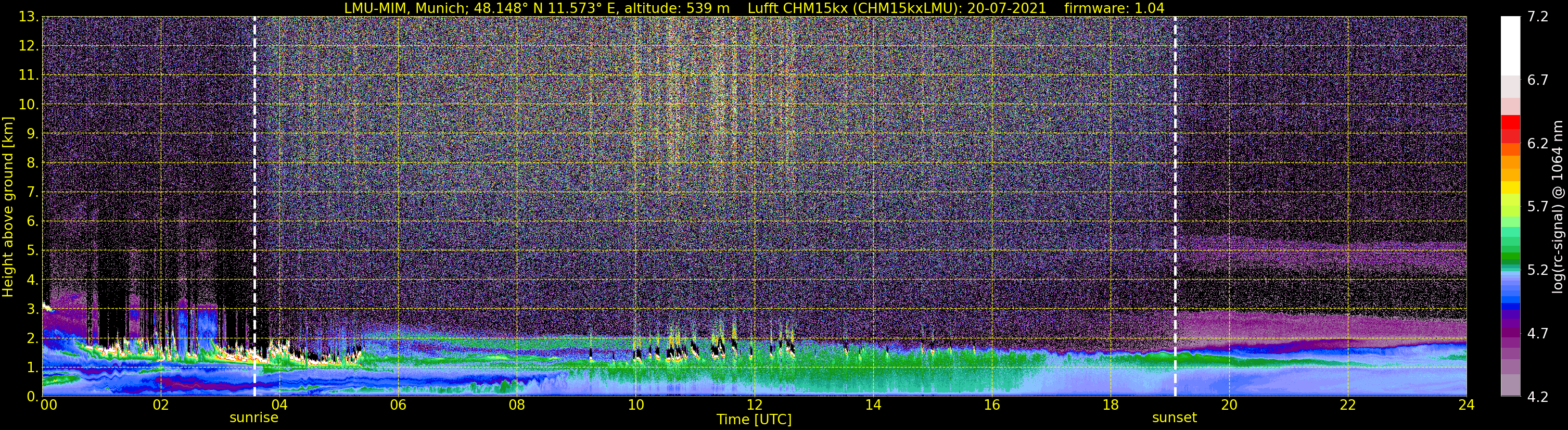Click the '4.7' colorbar value label
This screenshot has width=1568, height=430.
[1538, 333]
